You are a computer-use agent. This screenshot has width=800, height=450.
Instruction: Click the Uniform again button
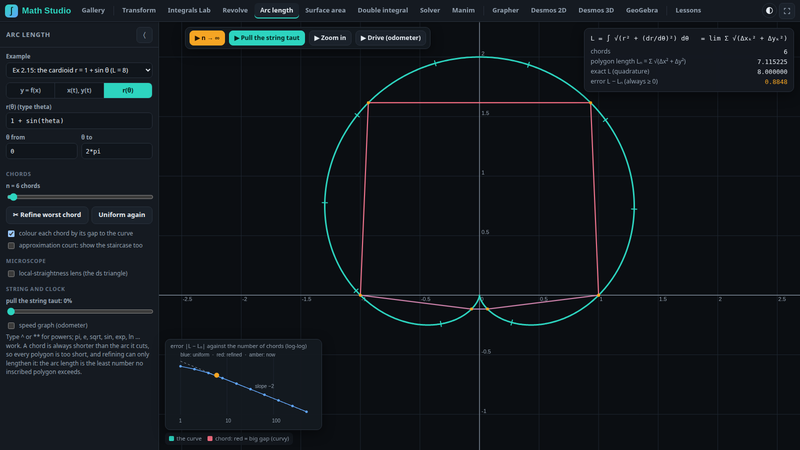point(122,215)
